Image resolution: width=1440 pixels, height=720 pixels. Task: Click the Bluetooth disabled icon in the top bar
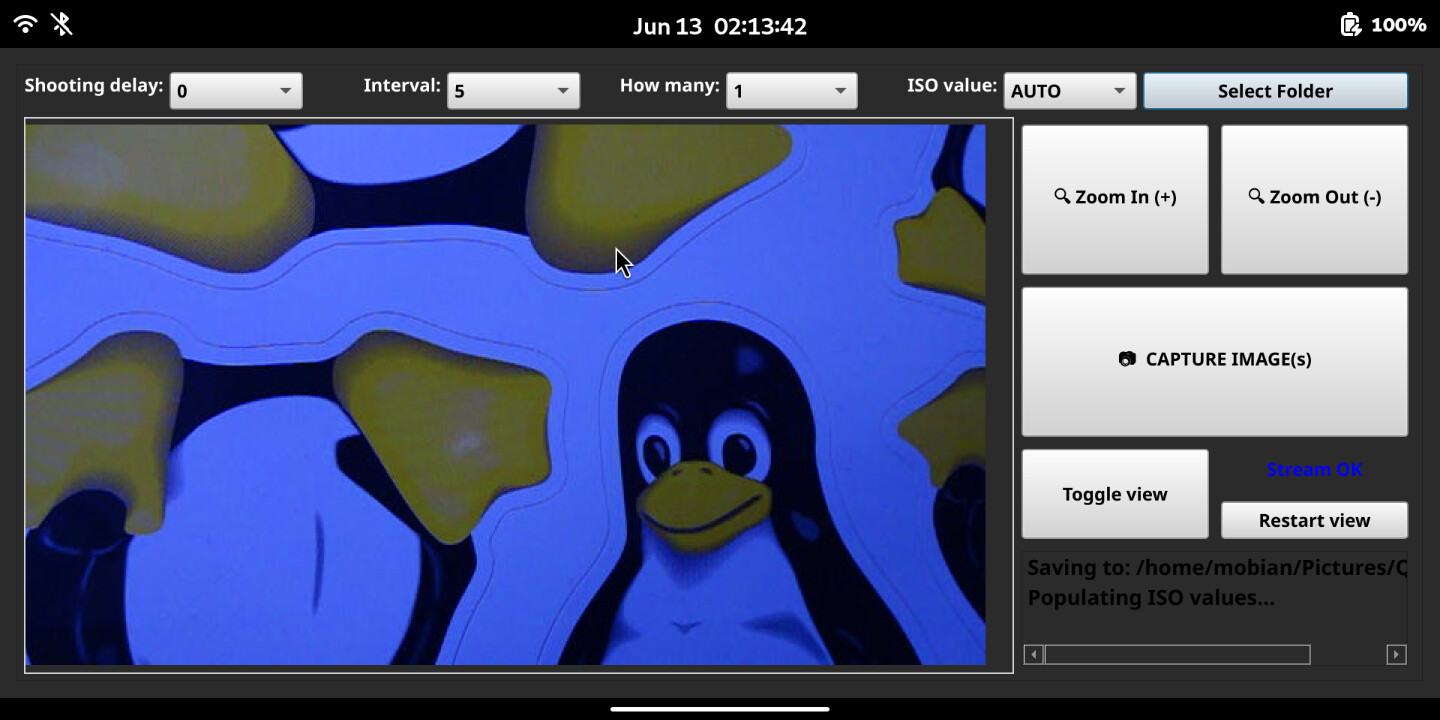(x=62, y=24)
